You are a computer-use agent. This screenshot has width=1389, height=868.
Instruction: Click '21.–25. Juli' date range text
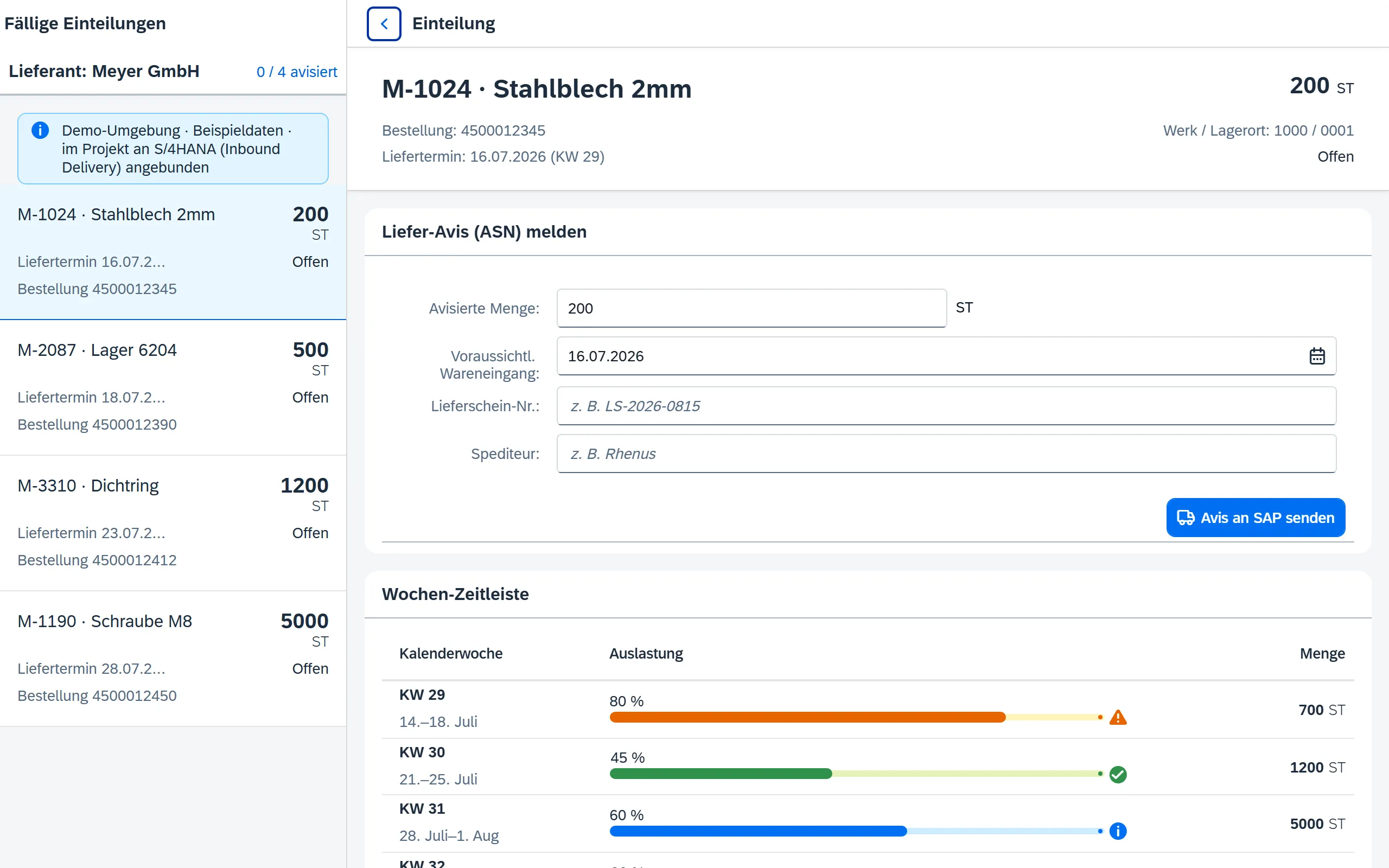438,779
